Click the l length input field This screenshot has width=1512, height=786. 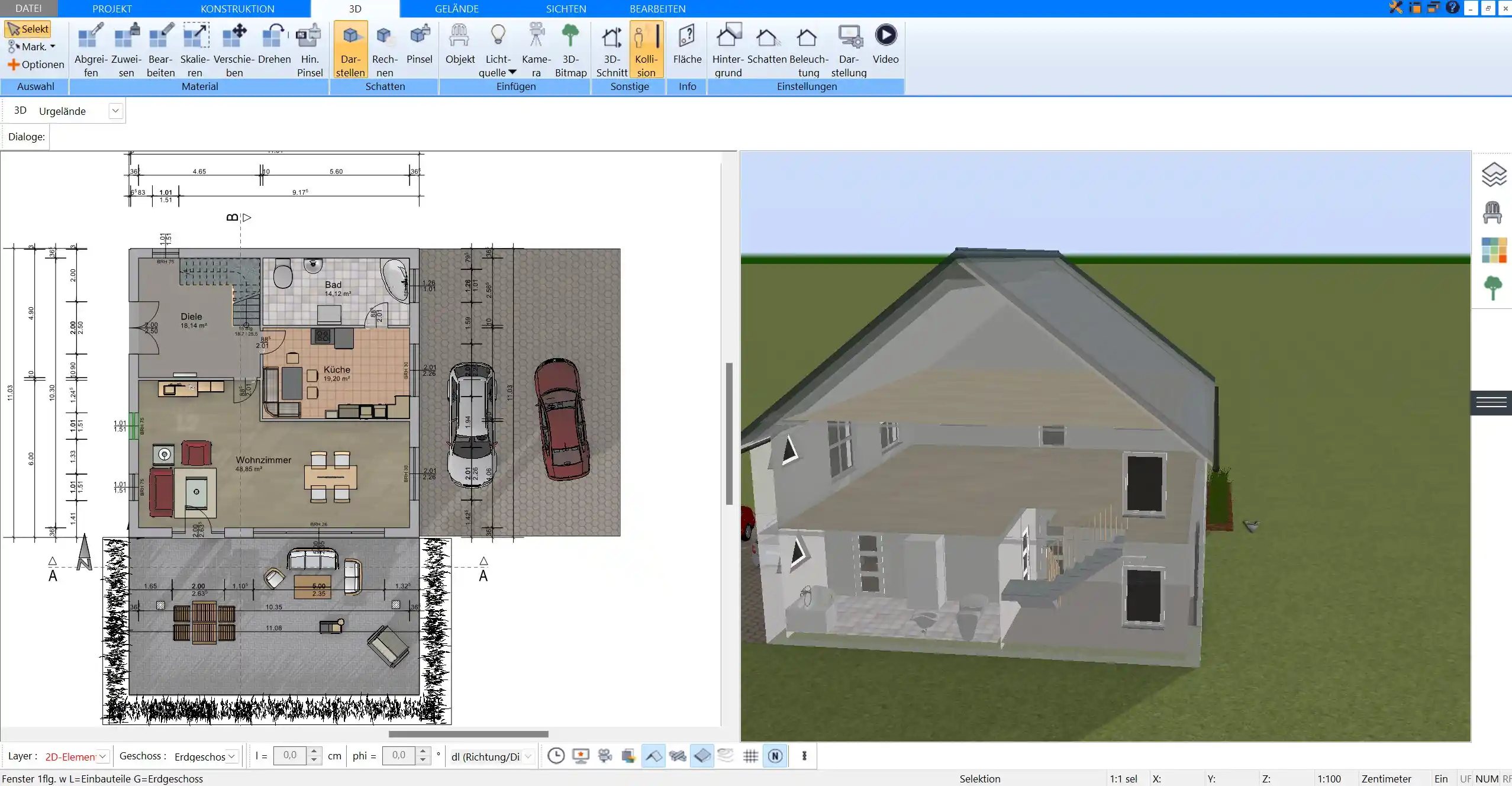click(x=290, y=755)
